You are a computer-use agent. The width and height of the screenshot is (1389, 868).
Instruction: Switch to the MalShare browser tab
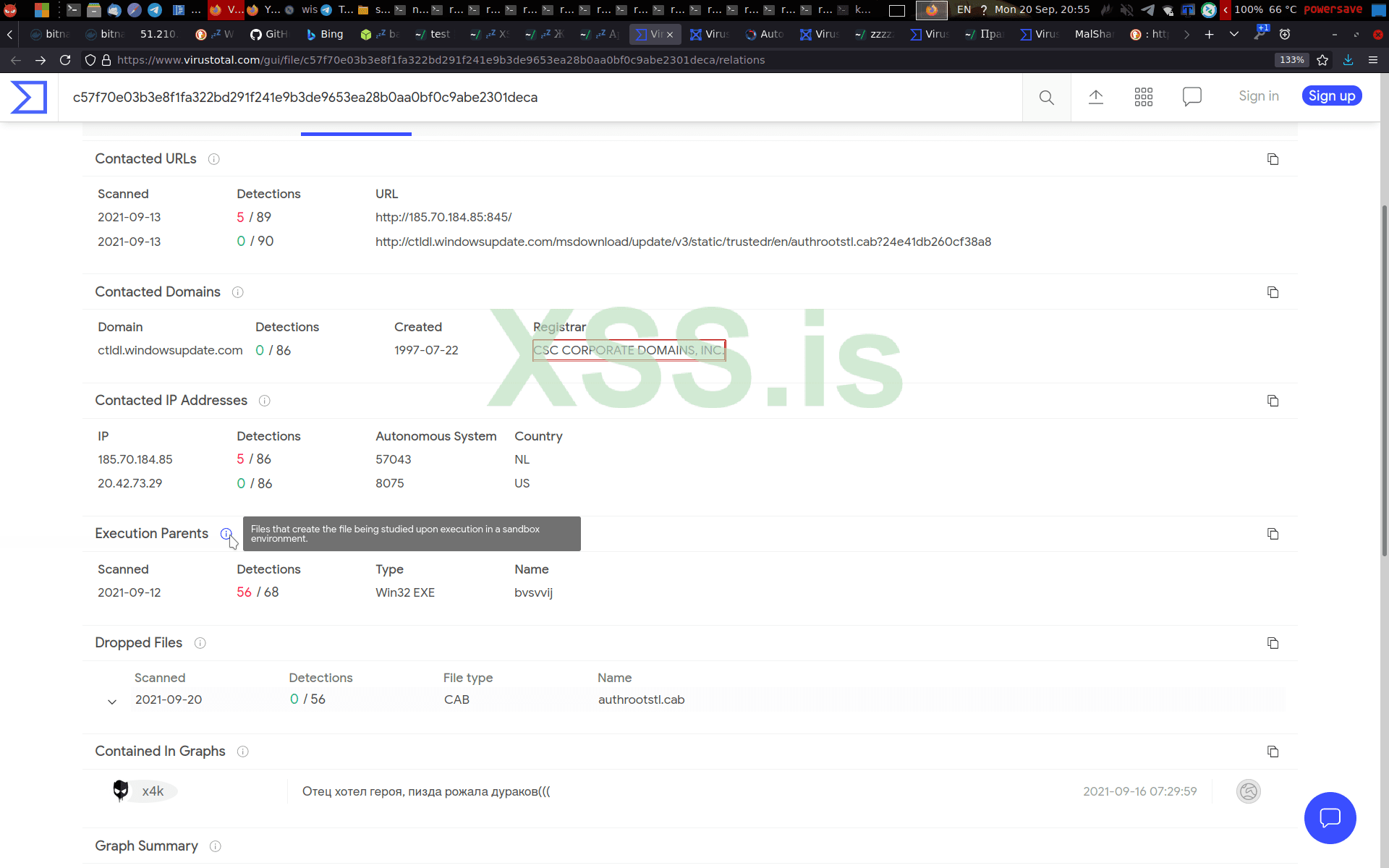(1092, 34)
